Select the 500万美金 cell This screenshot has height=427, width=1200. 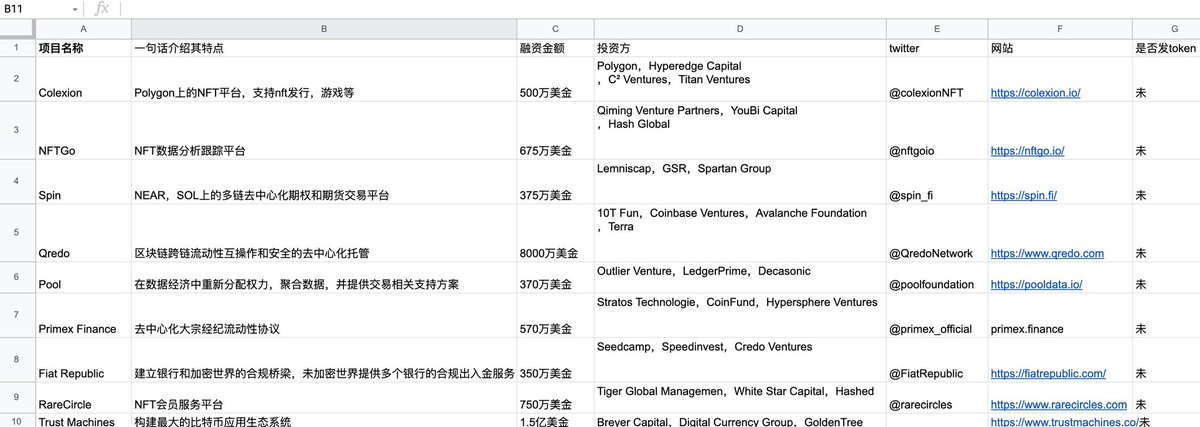(x=555, y=79)
